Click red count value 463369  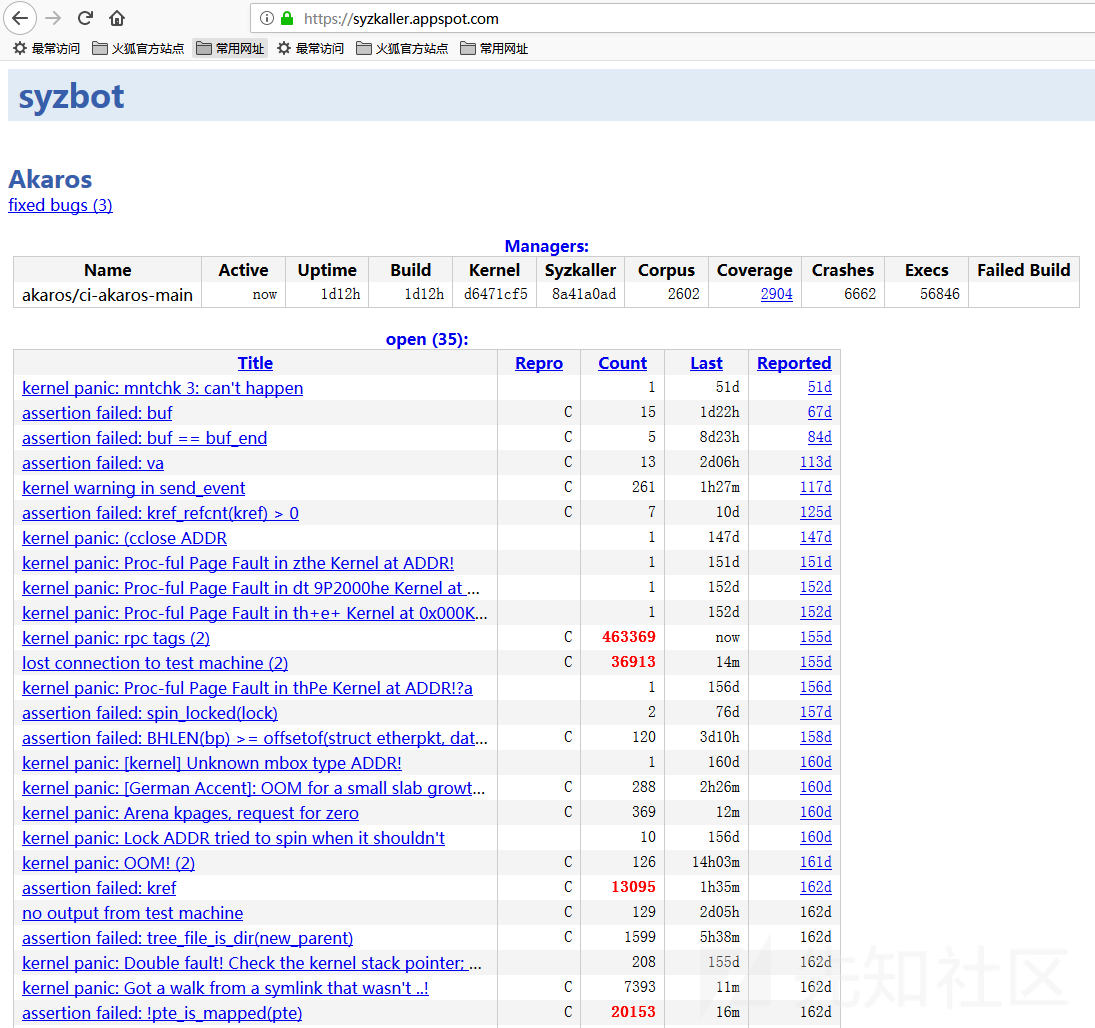(629, 637)
